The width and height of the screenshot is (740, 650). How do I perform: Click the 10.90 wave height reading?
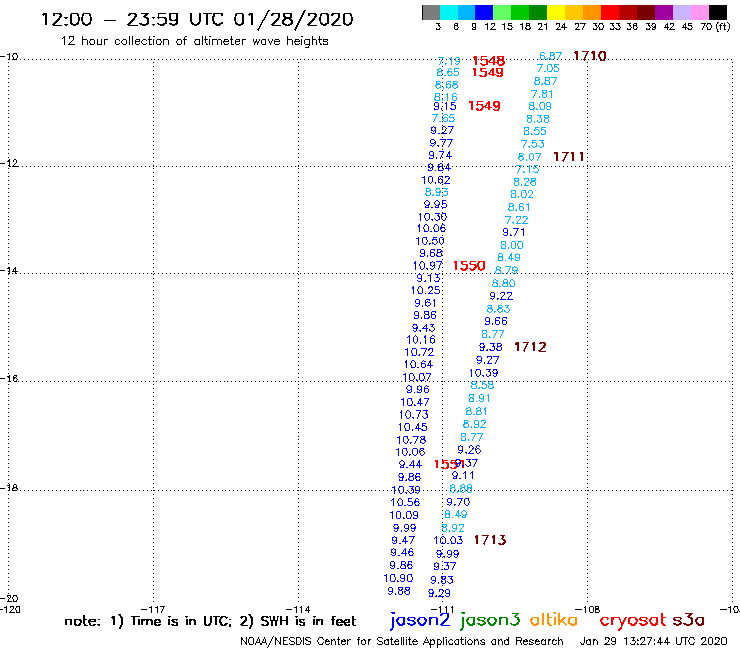[x=398, y=578]
